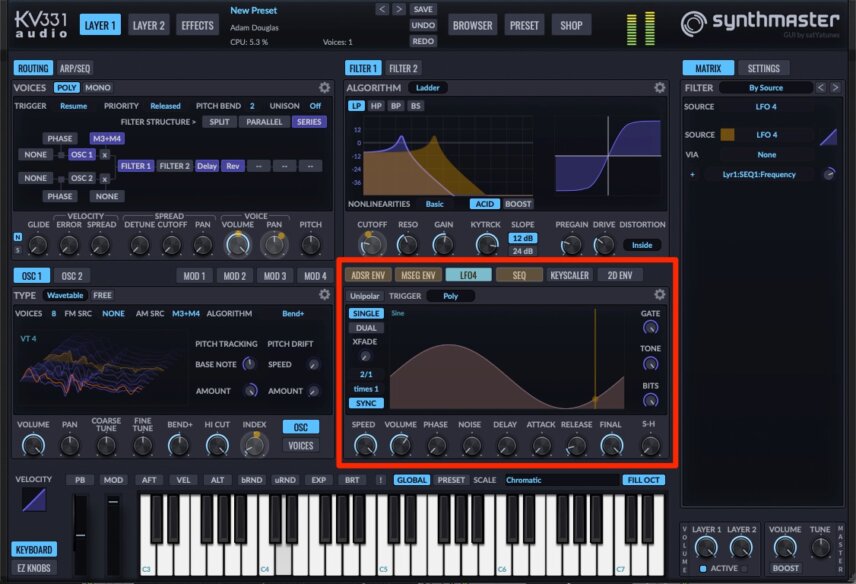Open the Voices section gear settings
Image resolution: width=856 pixels, height=584 pixels.
click(x=324, y=88)
